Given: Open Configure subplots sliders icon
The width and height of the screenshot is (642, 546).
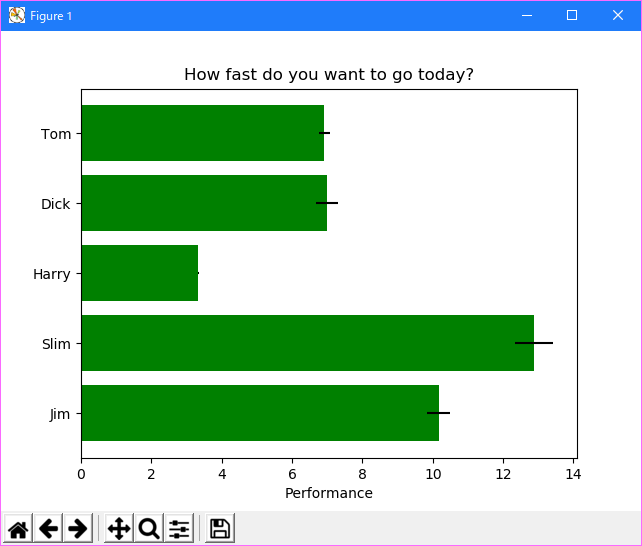Looking at the screenshot, I should [179, 528].
